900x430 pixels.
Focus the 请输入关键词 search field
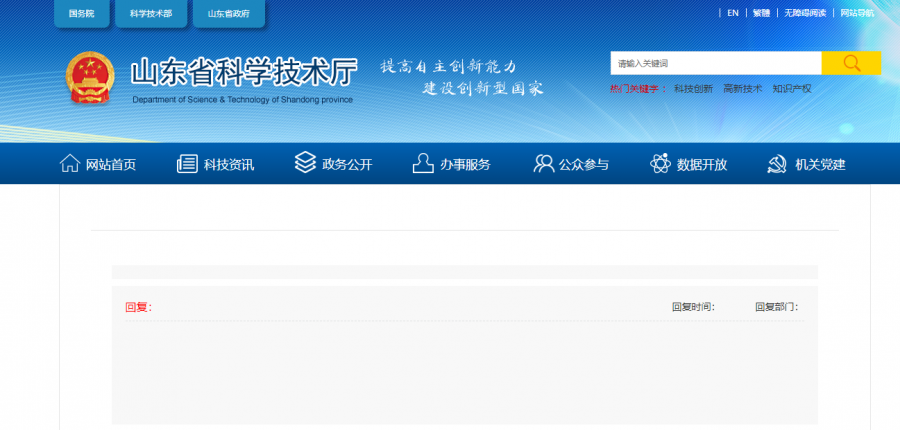coord(716,63)
